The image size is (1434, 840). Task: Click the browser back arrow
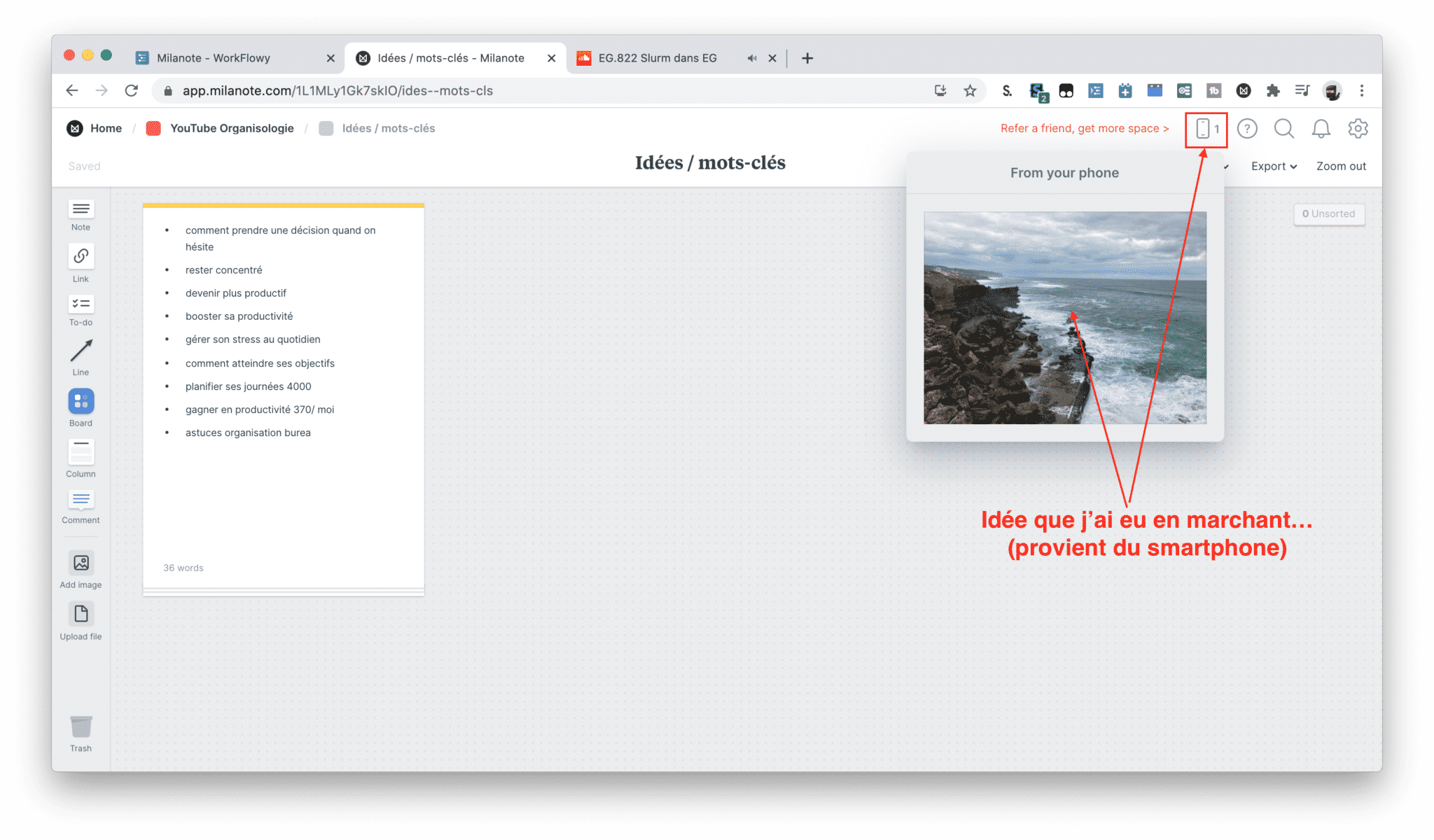(72, 90)
